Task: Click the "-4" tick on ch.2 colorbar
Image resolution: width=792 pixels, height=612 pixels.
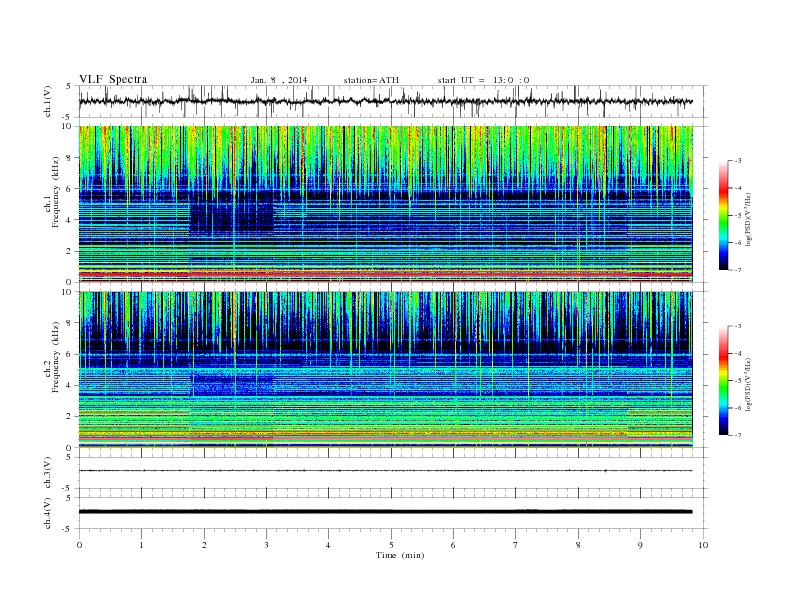Action: [x=738, y=353]
